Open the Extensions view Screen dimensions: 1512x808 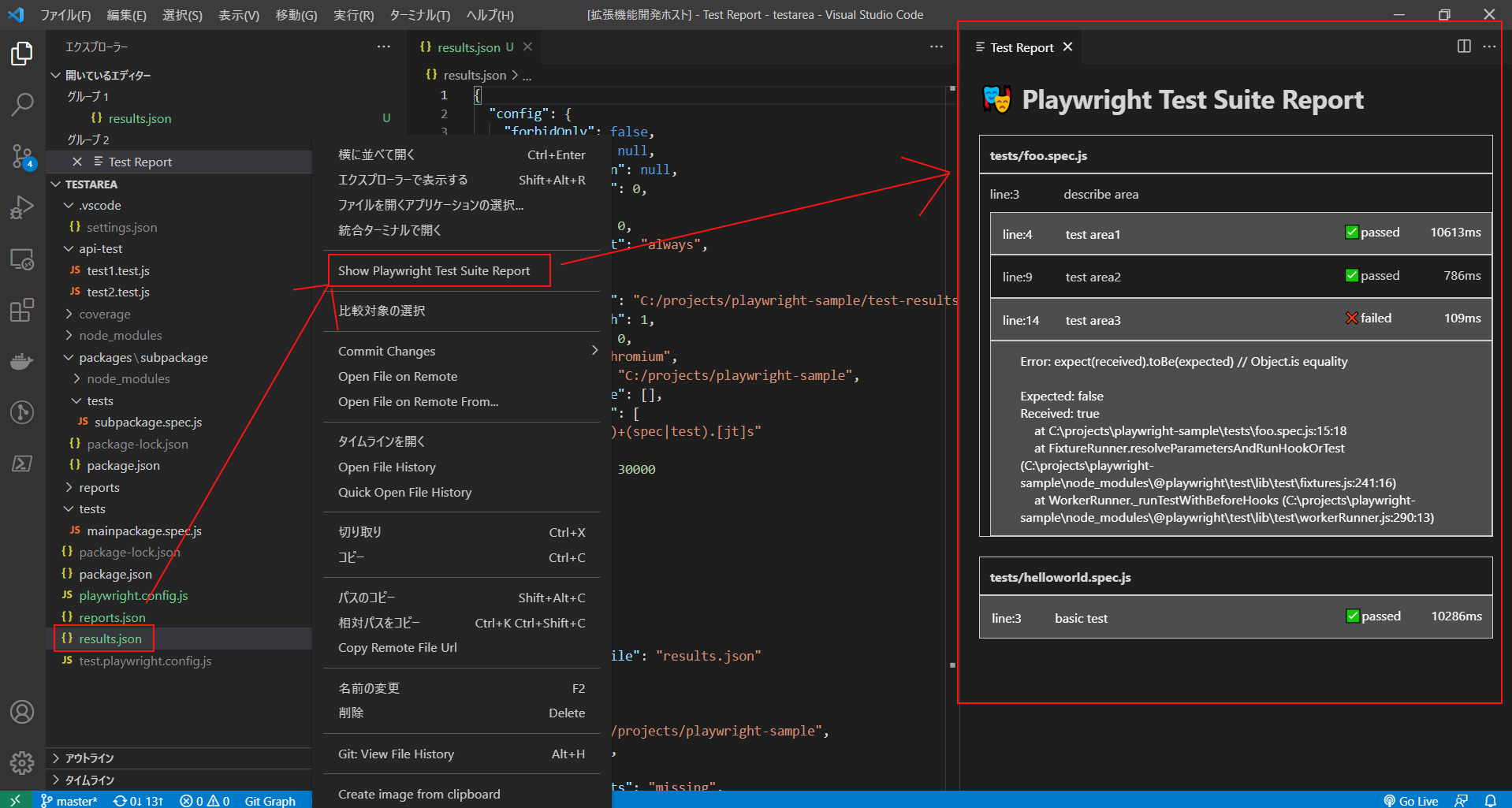tap(22, 310)
